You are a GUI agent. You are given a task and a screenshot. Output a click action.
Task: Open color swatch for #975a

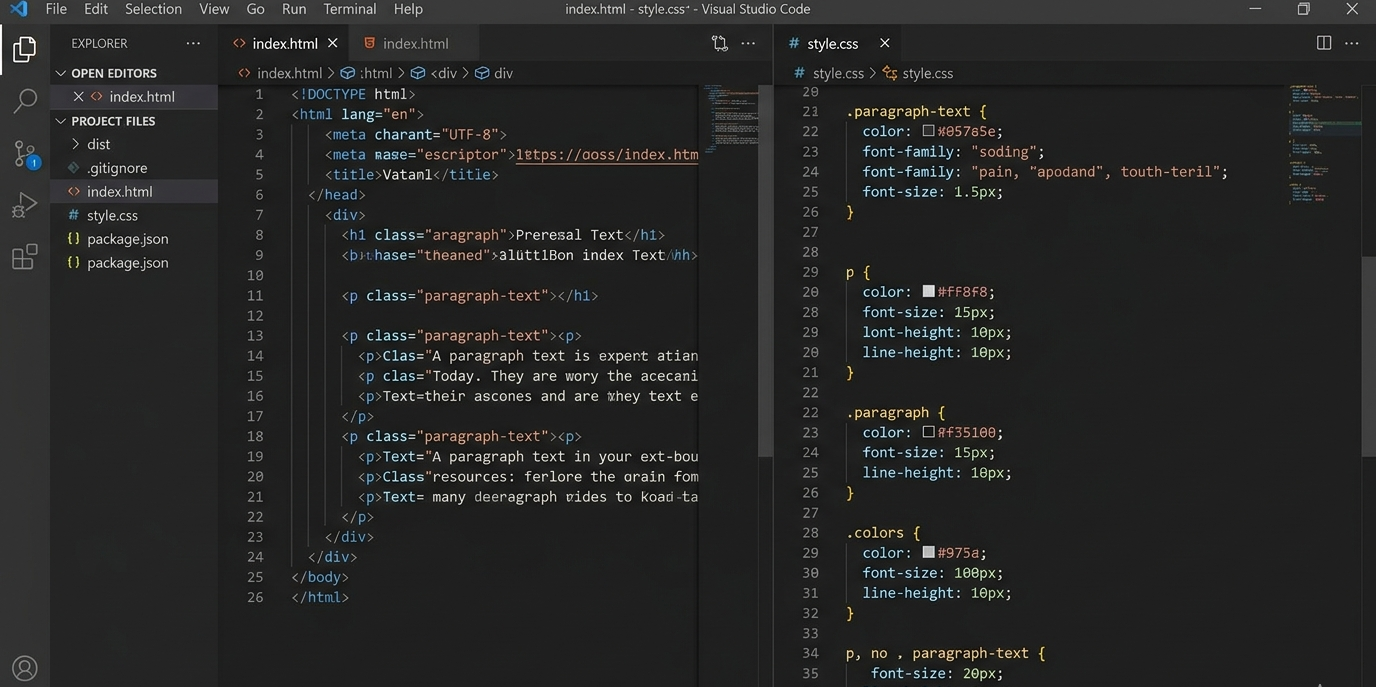point(928,552)
